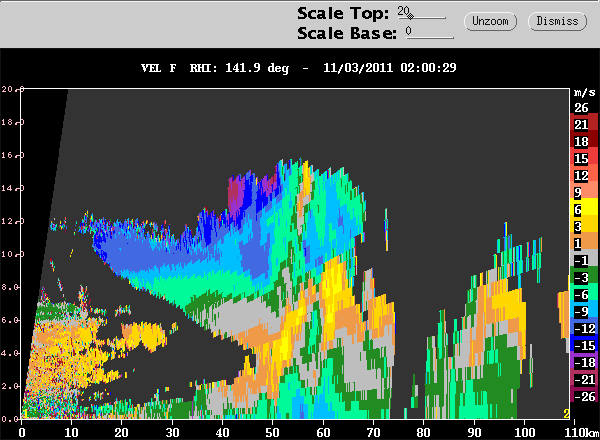The height and width of the screenshot is (440, 600).
Task: Dismiss the RHI window
Action: tap(557, 21)
